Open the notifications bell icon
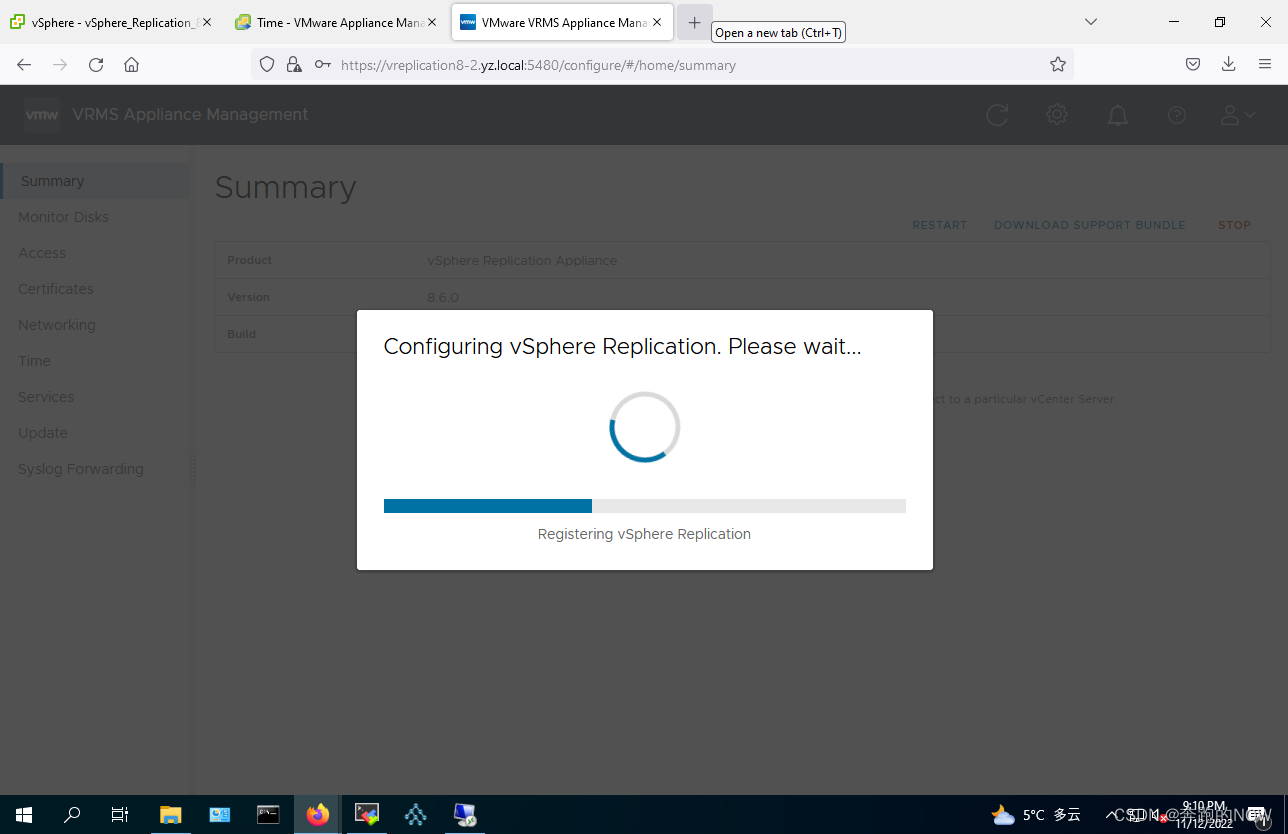Image resolution: width=1288 pixels, height=834 pixels. click(x=1117, y=115)
